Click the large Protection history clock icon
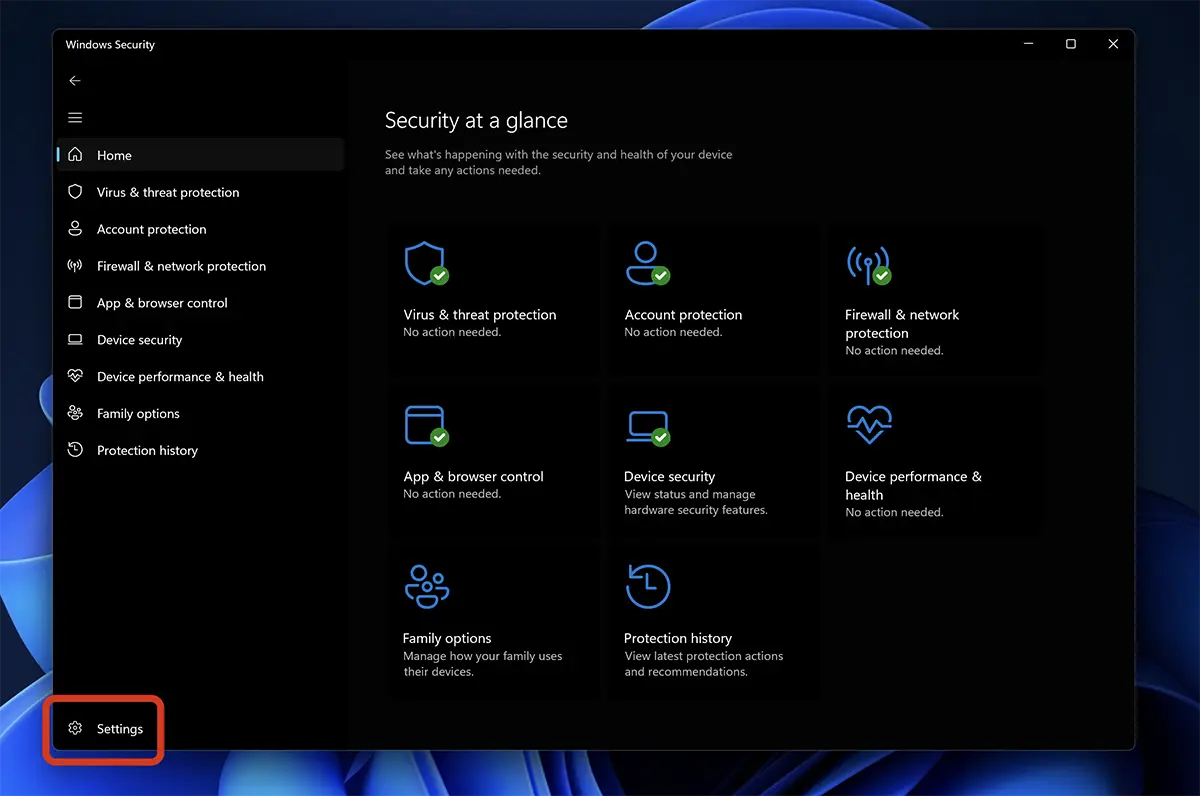Image resolution: width=1200 pixels, height=796 pixels. [648, 586]
